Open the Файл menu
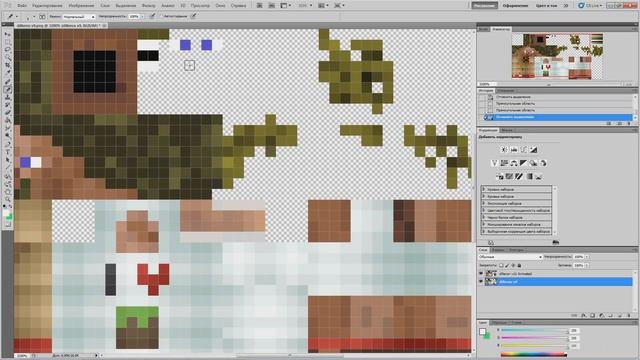 click(x=22, y=6)
